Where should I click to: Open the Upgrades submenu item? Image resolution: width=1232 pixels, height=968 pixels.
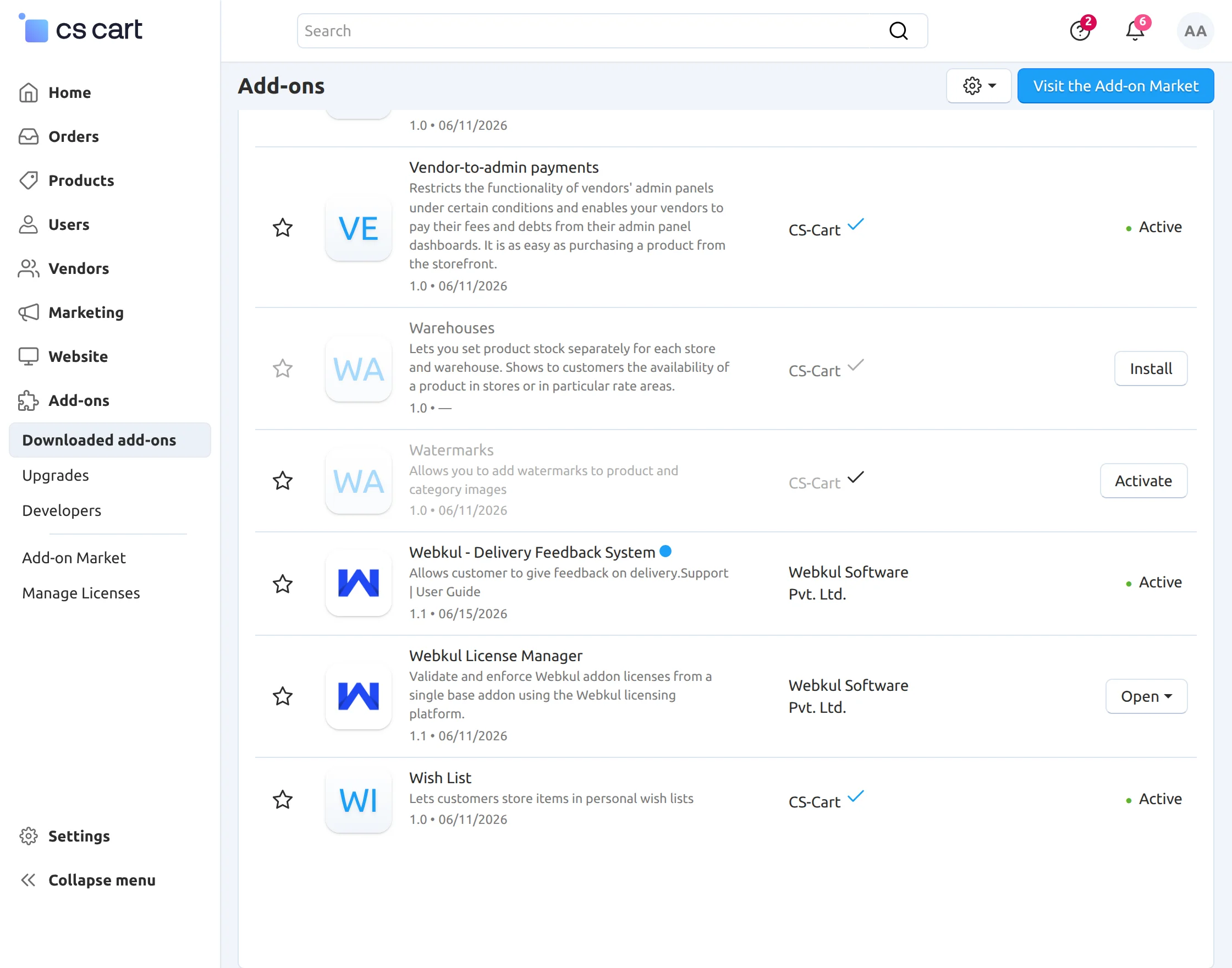click(56, 475)
